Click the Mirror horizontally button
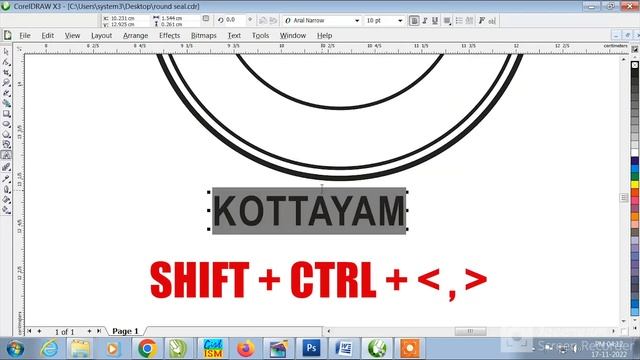Screen dimensions: 640x360 point(263,20)
